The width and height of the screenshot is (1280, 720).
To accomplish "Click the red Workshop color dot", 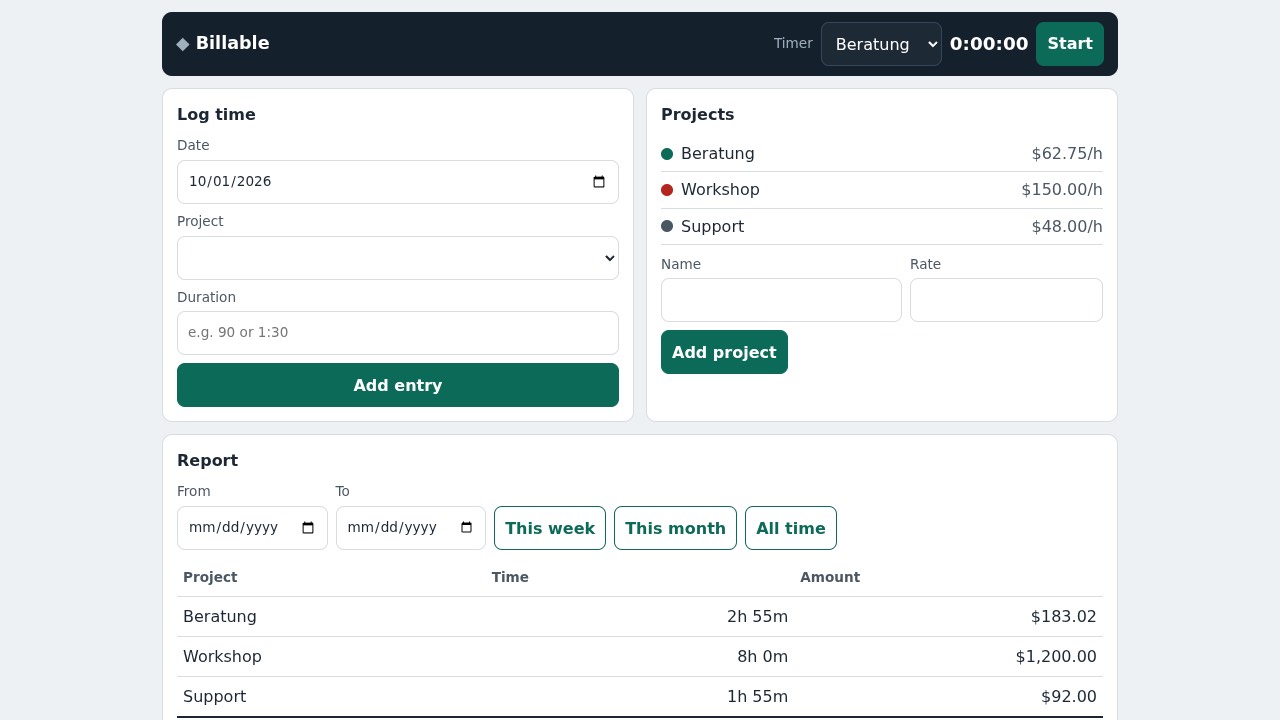I will click(667, 190).
